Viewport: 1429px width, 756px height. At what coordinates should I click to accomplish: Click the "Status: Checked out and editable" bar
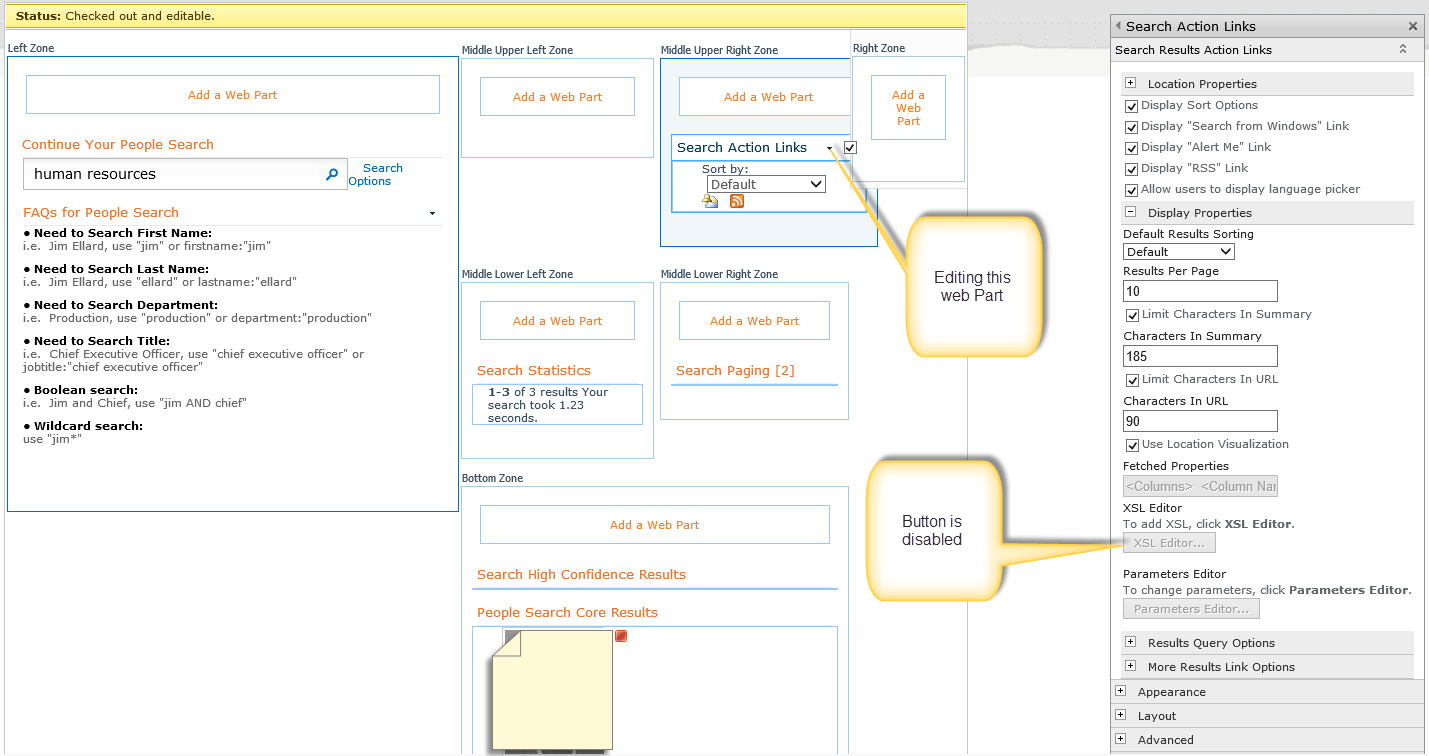pos(484,16)
